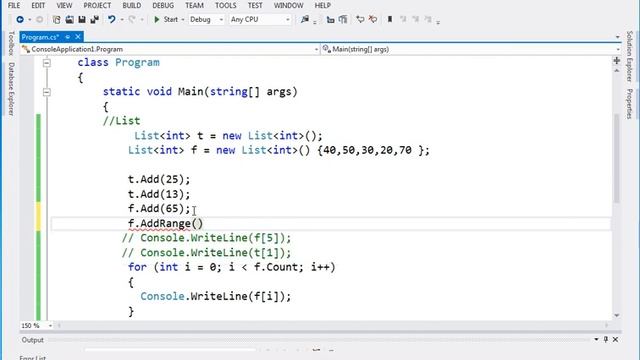Click the increase indent icon
640x360 pixels.
(343, 19)
